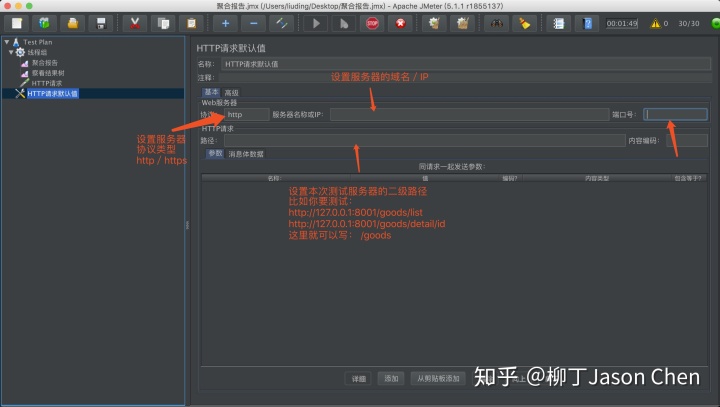This screenshot has width=720, height=407.
Task: Save the test plan with floppy icon
Action: click(101, 23)
